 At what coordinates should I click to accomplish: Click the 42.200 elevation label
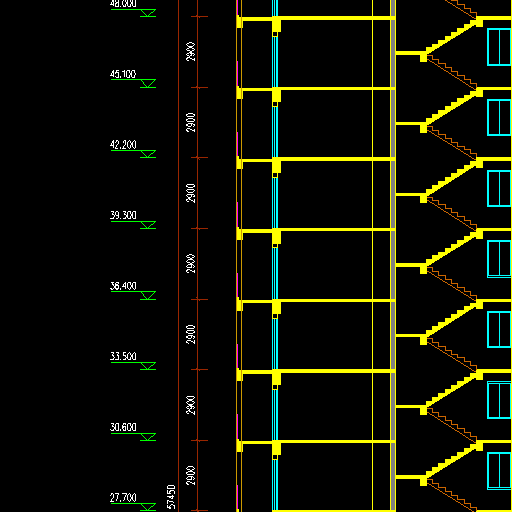point(123,145)
